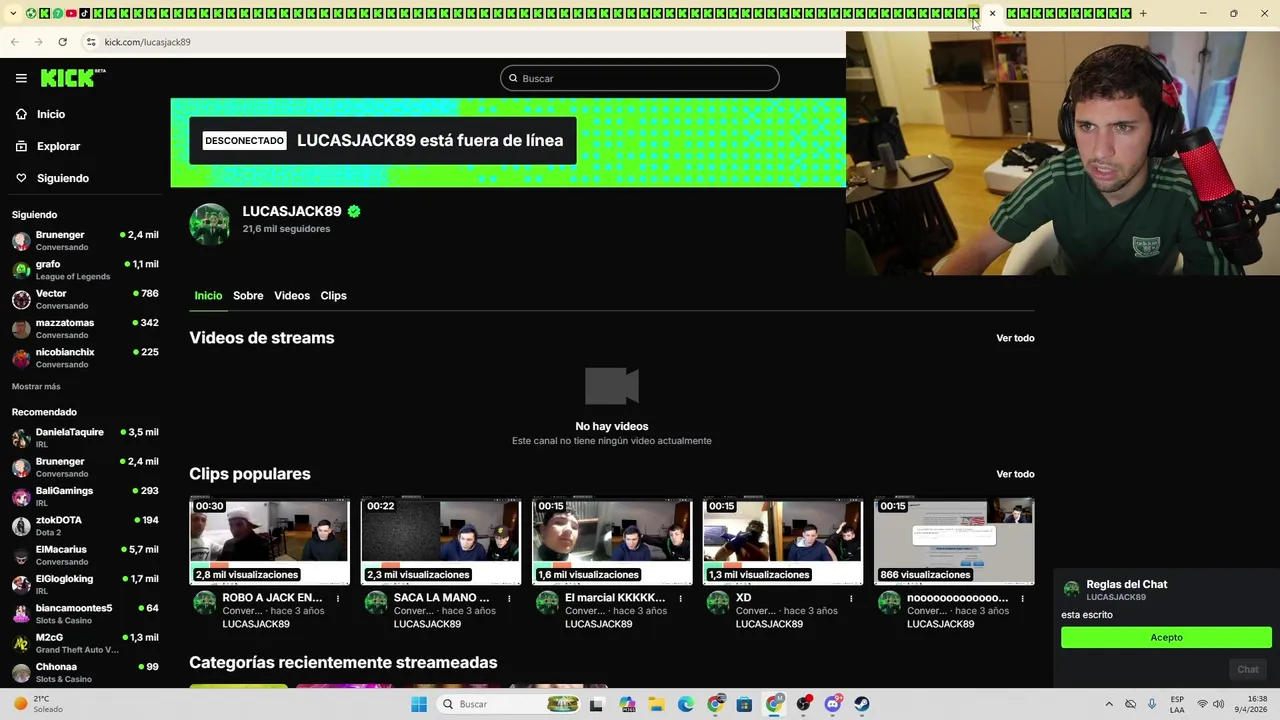Open Vector channel in sidebar
The width and height of the screenshot is (1280, 720).
point(85,299)
